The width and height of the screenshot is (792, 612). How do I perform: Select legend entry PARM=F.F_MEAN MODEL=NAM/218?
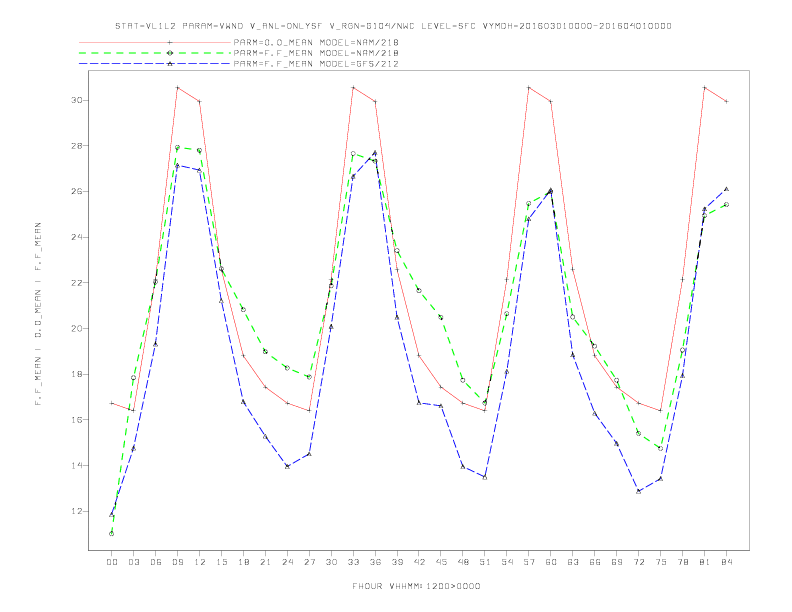pos(316,53)
